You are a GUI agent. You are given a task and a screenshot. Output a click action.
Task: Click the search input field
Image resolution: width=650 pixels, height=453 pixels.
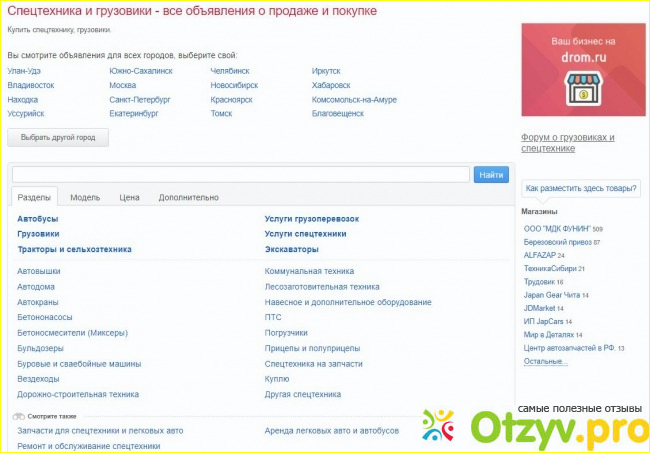click(239, 175)
